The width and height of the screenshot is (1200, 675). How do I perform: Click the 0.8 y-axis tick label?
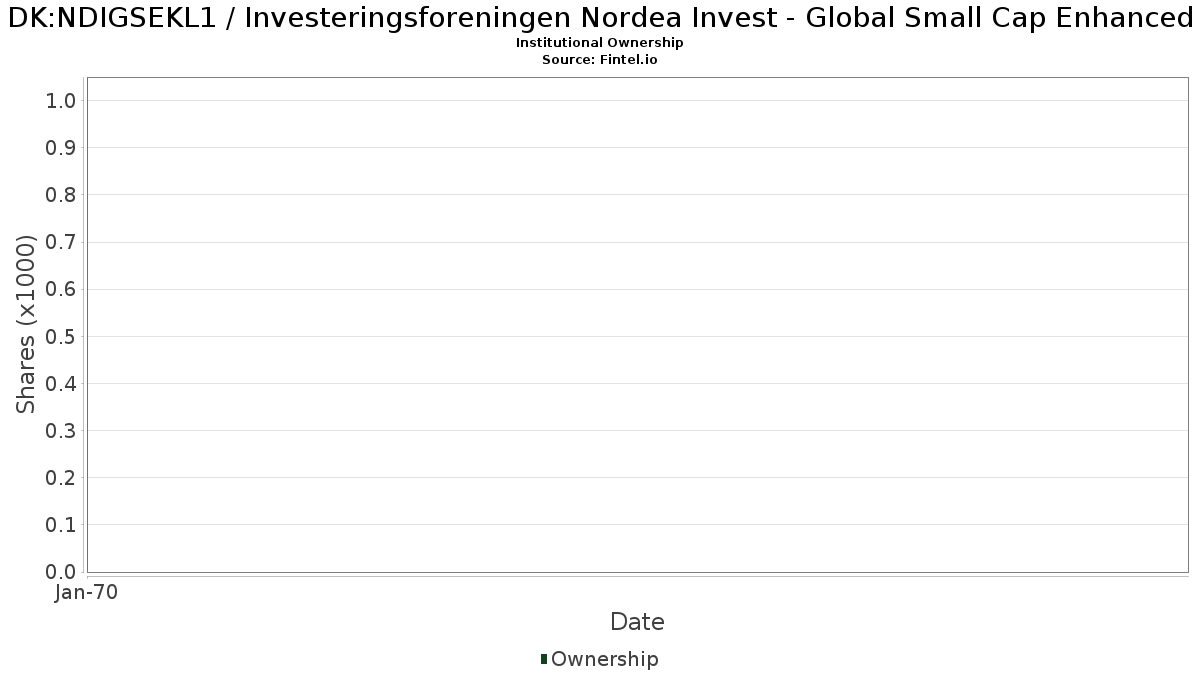(x=61, y=195)
